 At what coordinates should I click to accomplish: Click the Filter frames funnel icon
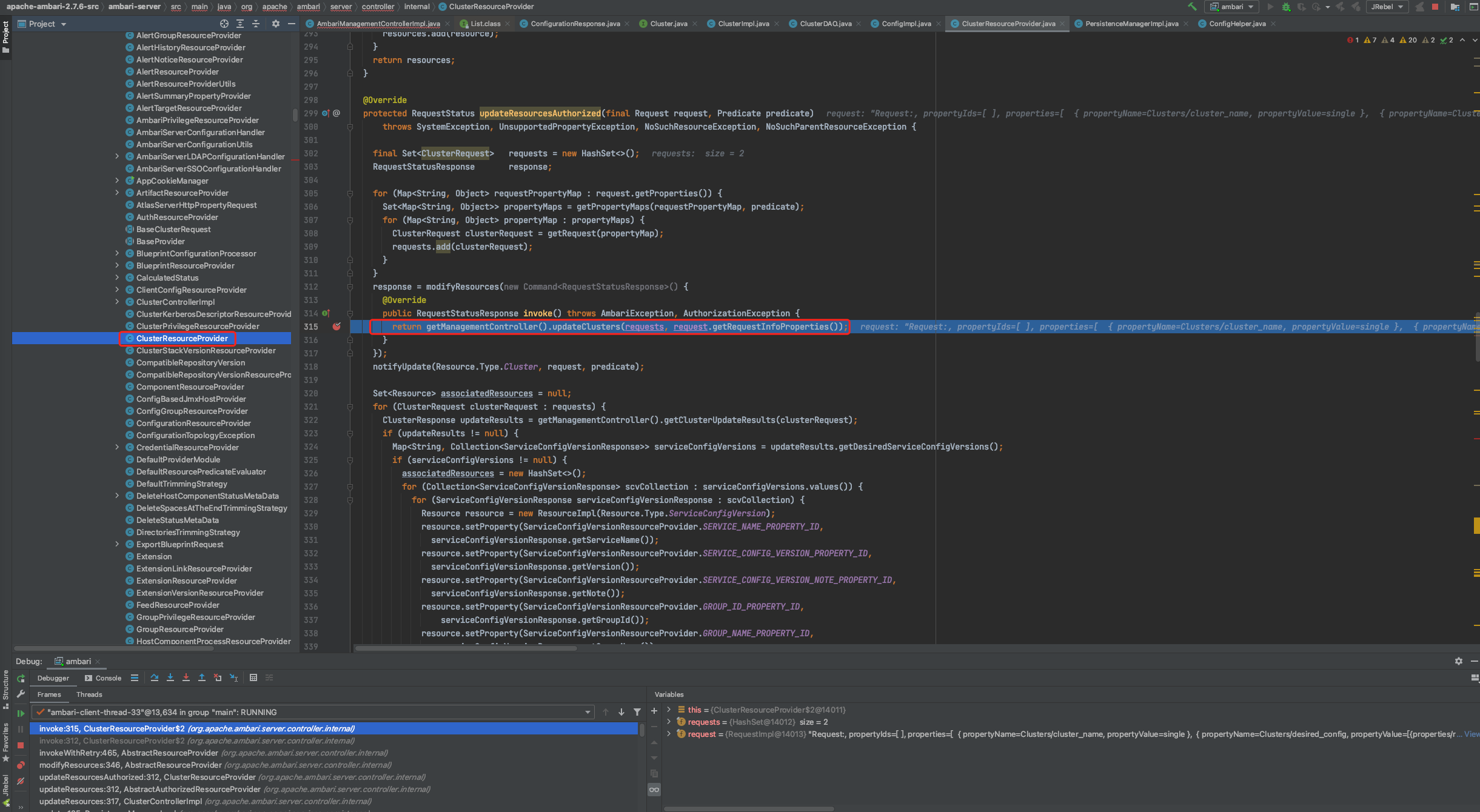tap(637, 712)
